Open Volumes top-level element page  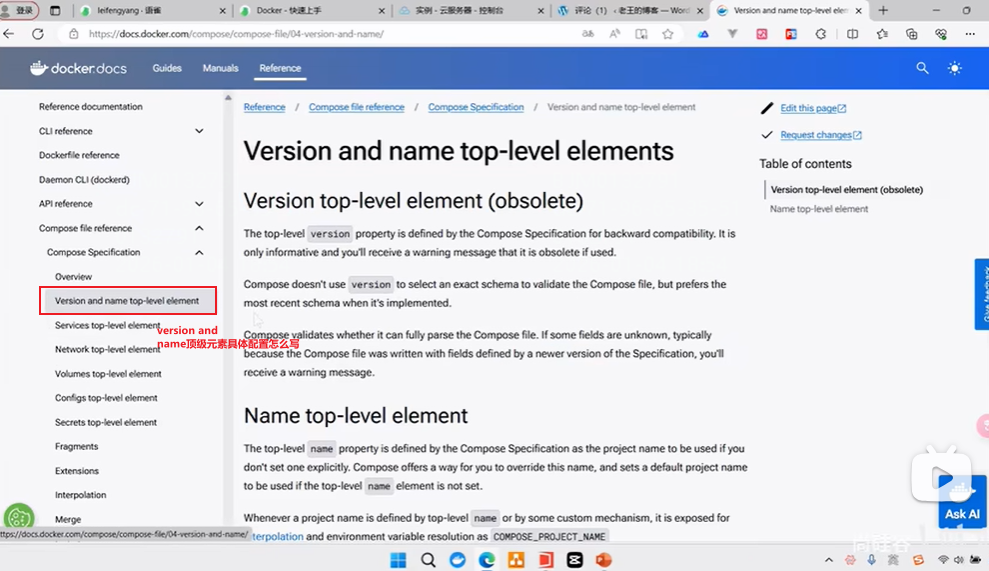(108, 374)
